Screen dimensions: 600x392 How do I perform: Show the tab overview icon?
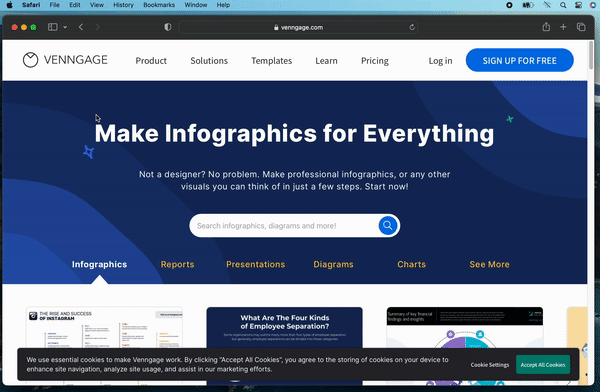(x=581, y=27)
